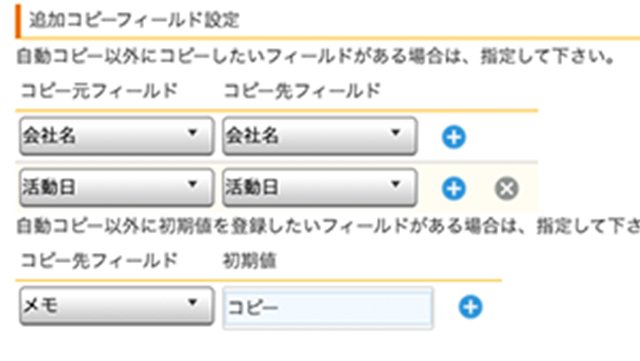
Task: Click the description about registering 初期値 fields
Action: [328, 226]
